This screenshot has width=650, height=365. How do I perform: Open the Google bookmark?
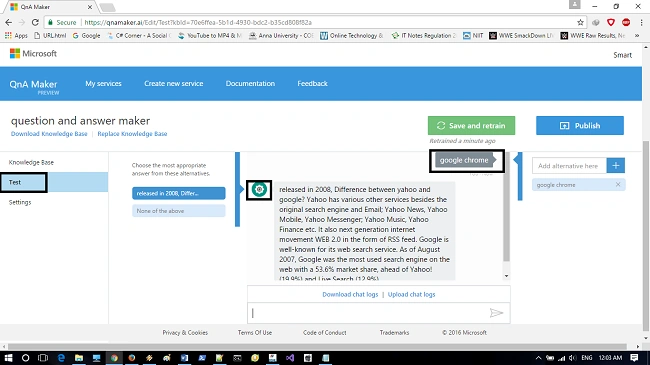pyautogui.click(x=87, y=36)
